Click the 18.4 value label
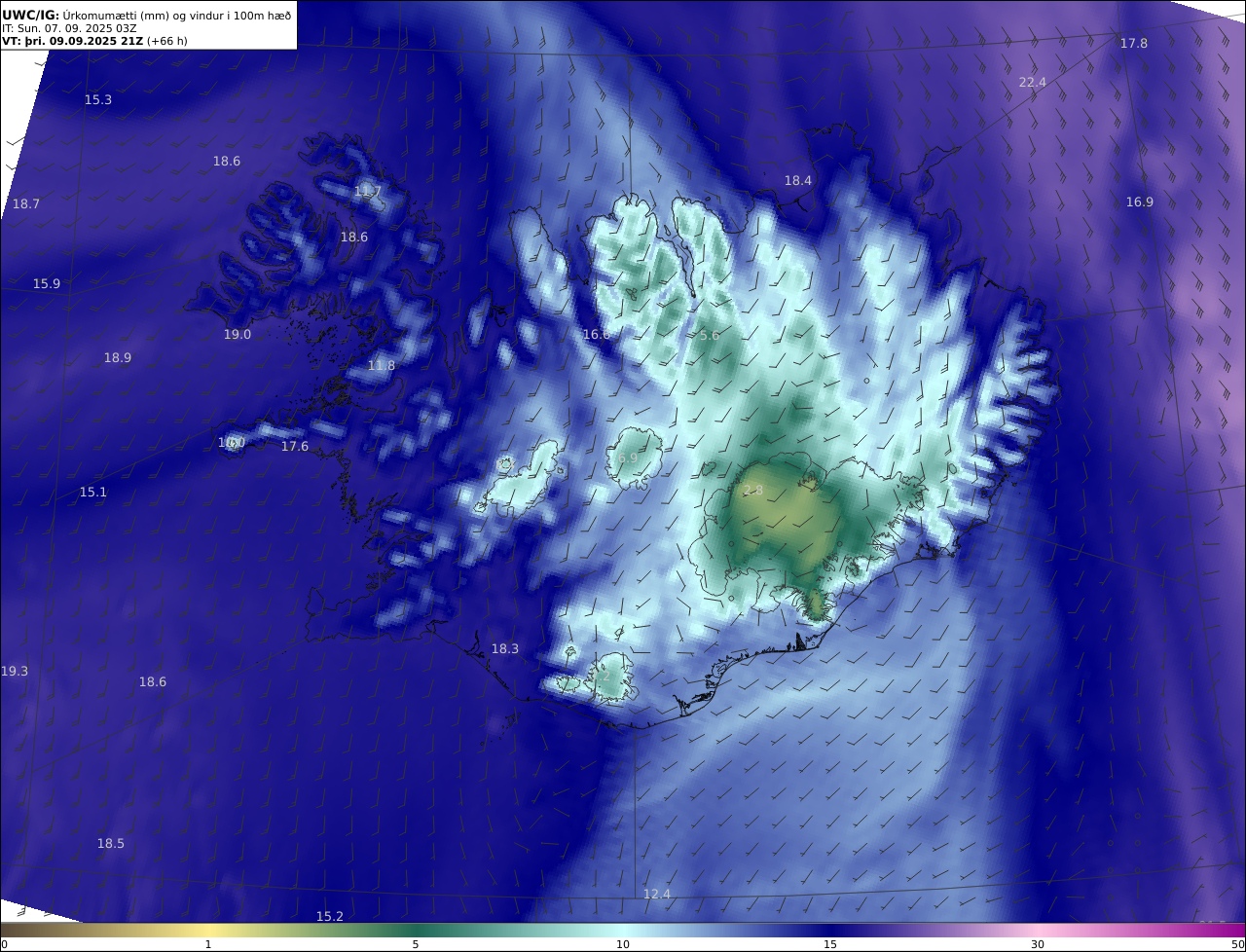This screenshot has height=952, width=1246. pyautogui.click(x=798, y=181)
